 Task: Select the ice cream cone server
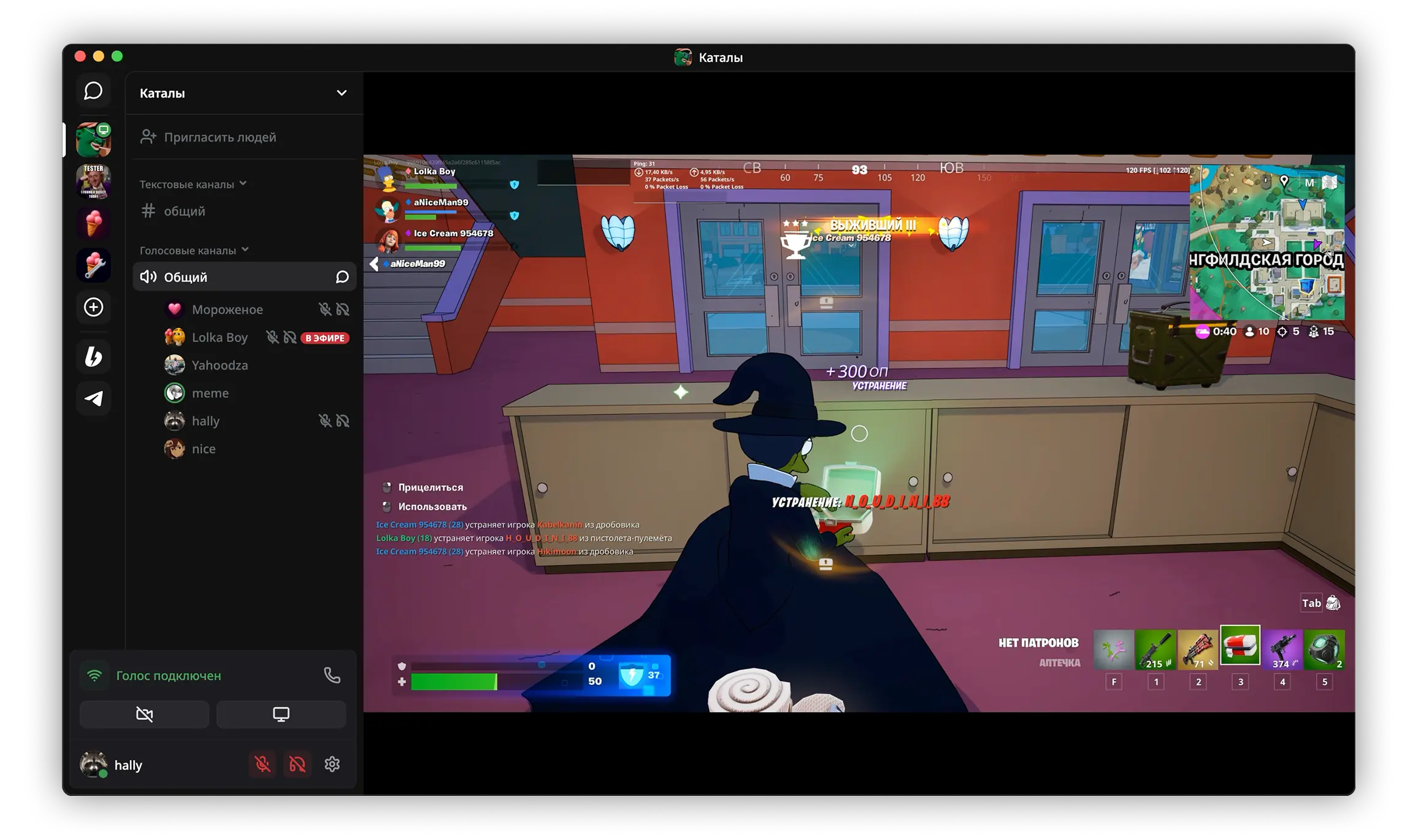tap(93, 223)
